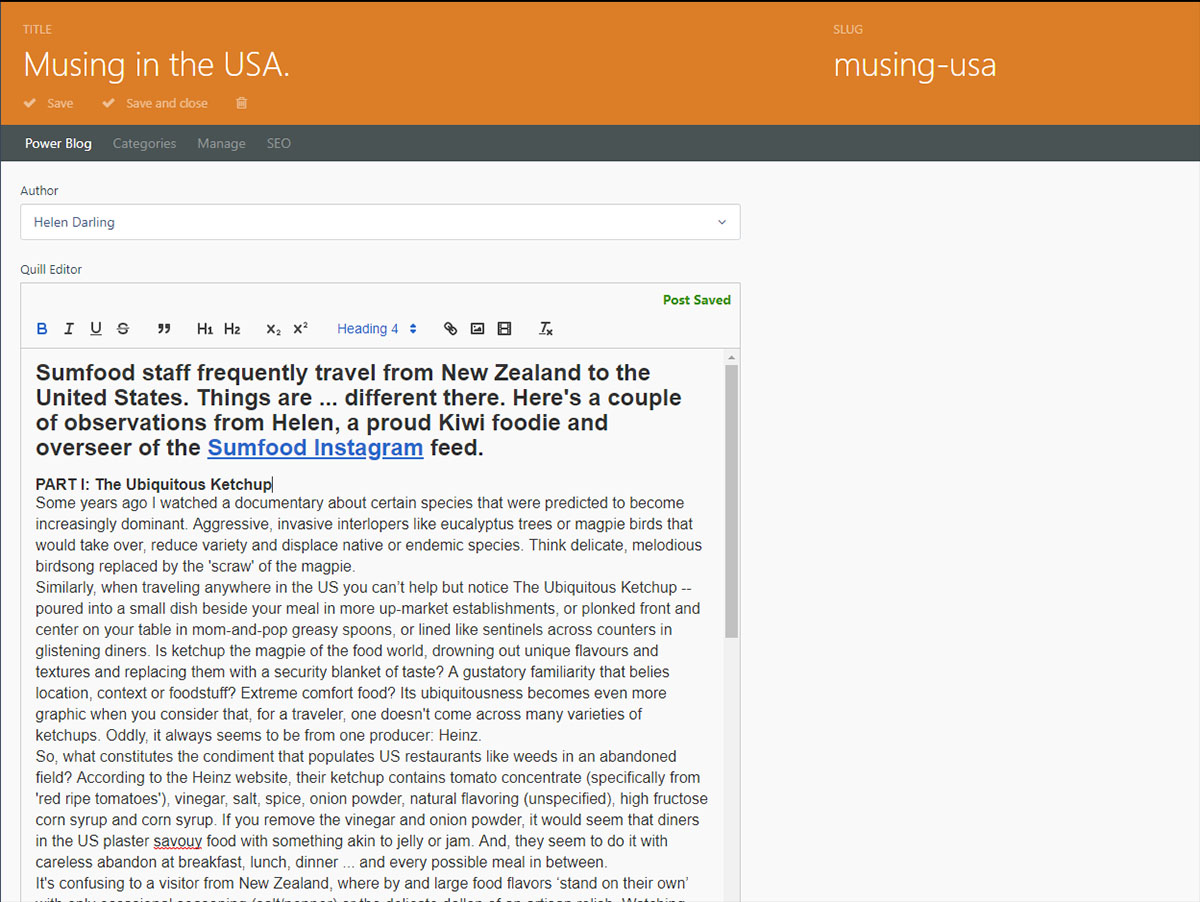Apply blockquote formatting

coord(164,329)
